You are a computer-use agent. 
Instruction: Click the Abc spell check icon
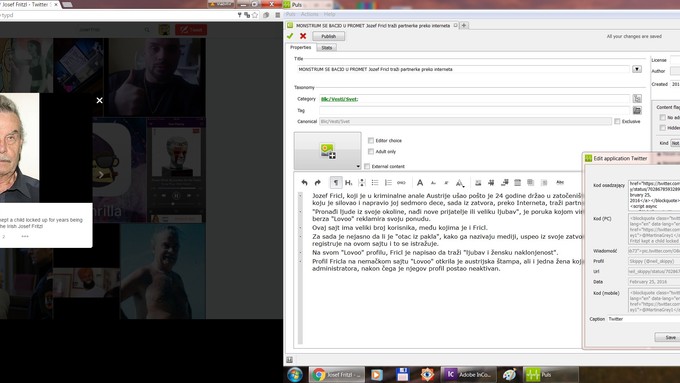(560, 182)
